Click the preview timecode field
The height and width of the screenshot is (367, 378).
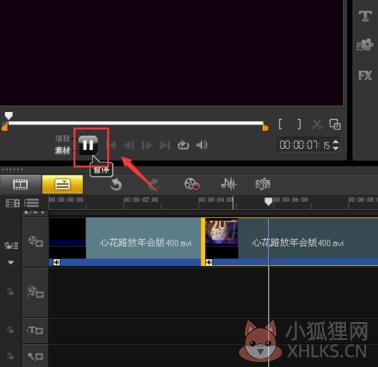coord(305,145)
